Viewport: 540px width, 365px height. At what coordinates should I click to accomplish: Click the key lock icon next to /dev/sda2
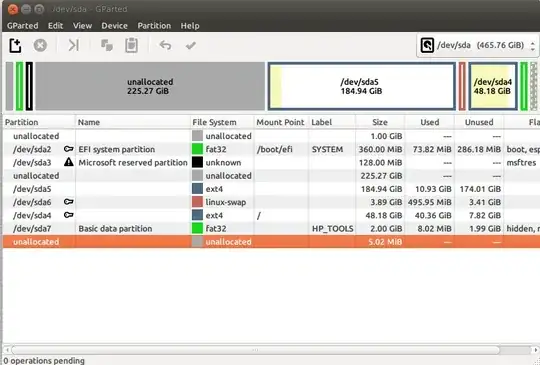tap(69, 149)
